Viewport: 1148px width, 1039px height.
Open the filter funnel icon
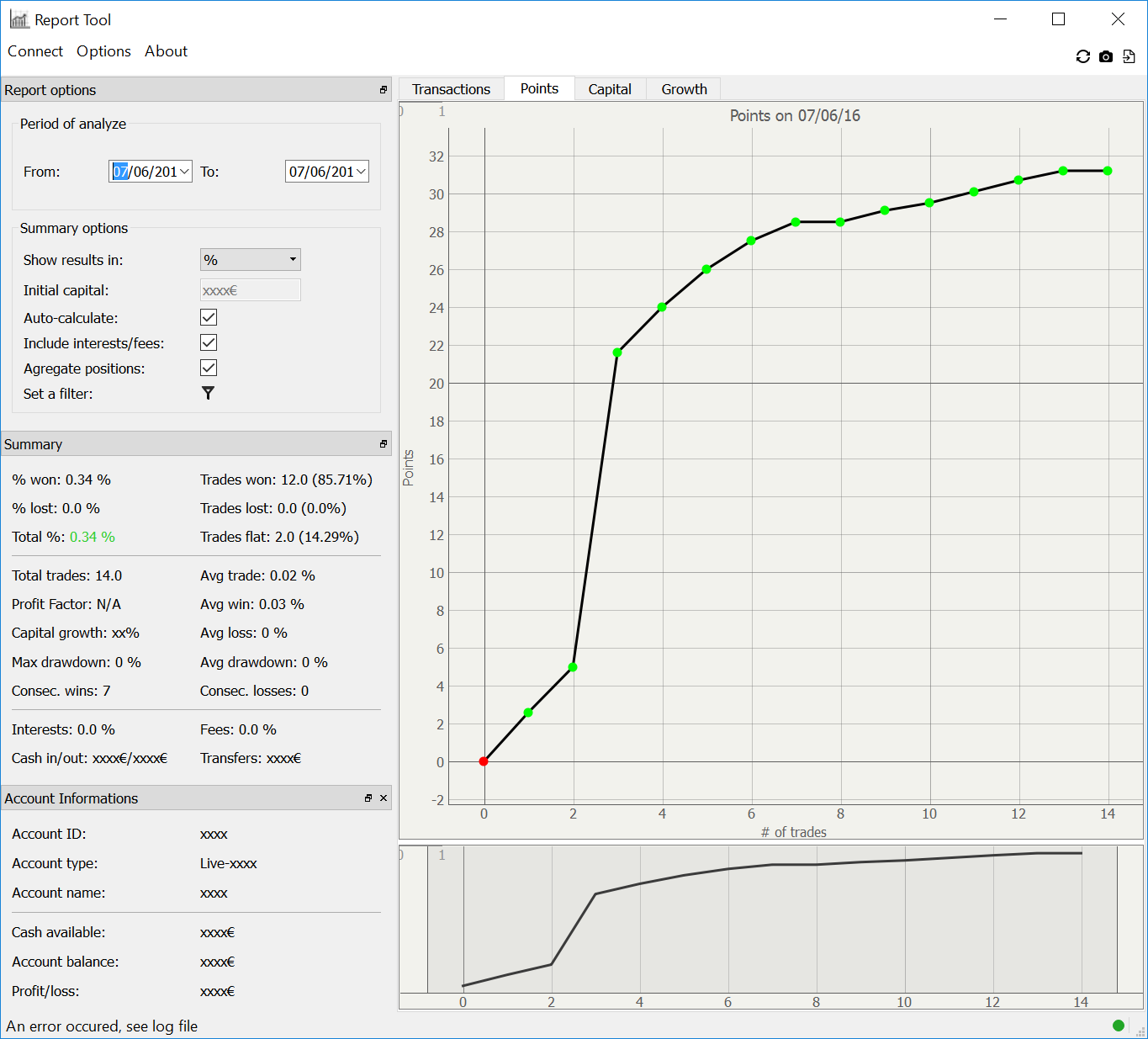click(x=208, y=393)
